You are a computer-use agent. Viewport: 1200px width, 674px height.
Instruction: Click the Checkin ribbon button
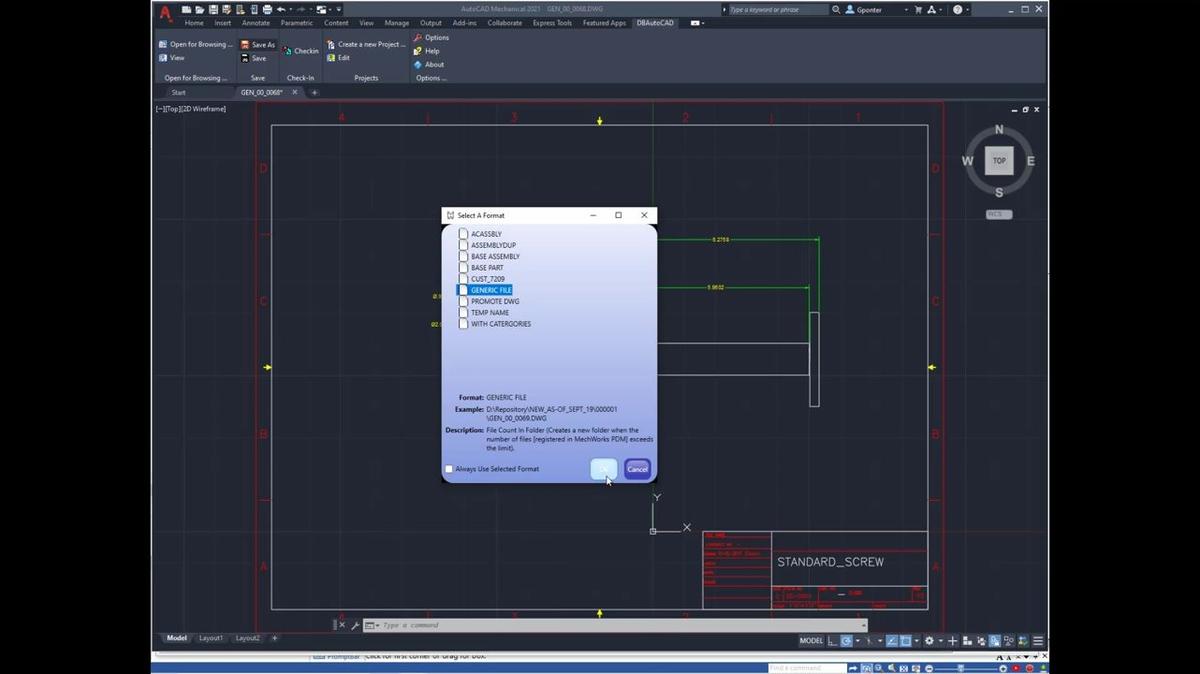300,51
